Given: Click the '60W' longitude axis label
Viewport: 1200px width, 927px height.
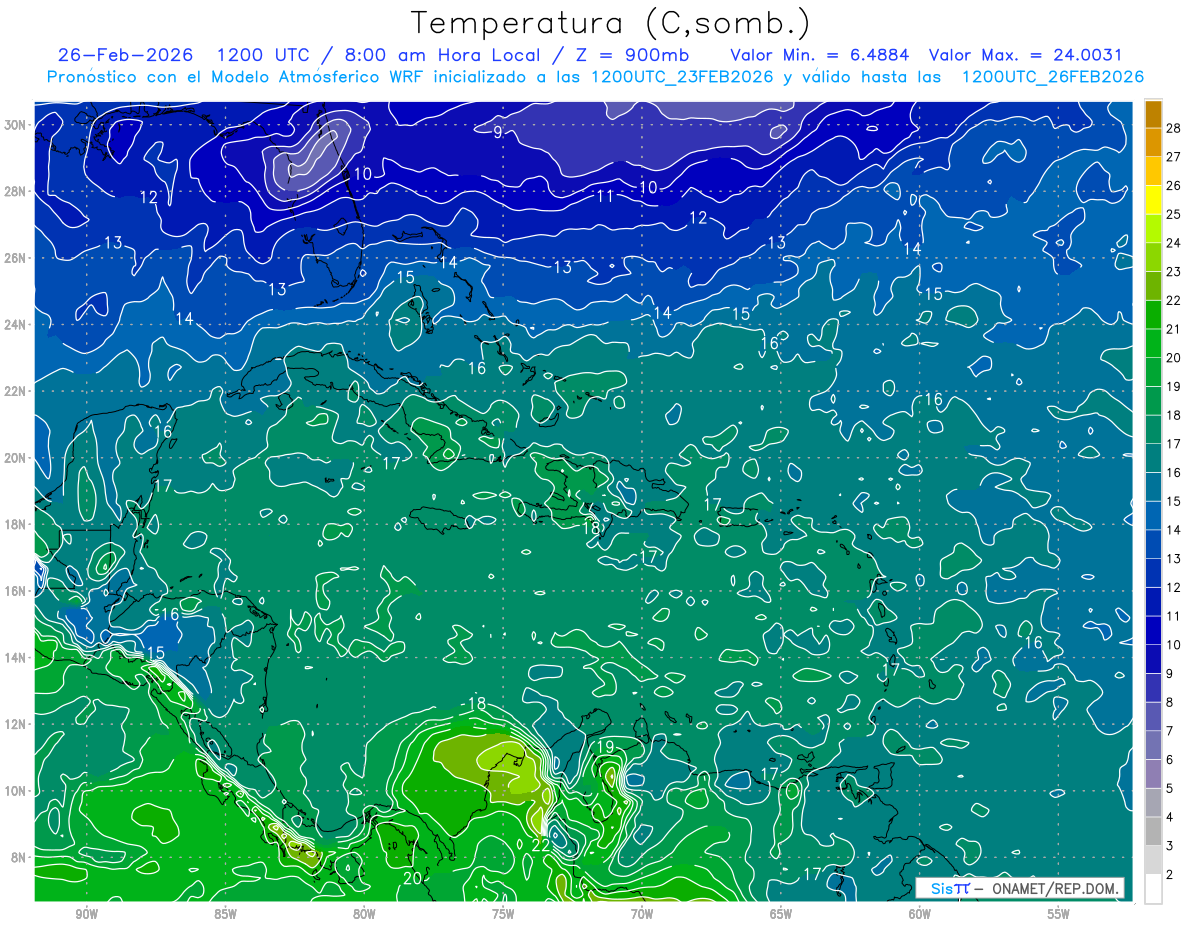Looking at the screenshot, I should (x=920, y=914).
